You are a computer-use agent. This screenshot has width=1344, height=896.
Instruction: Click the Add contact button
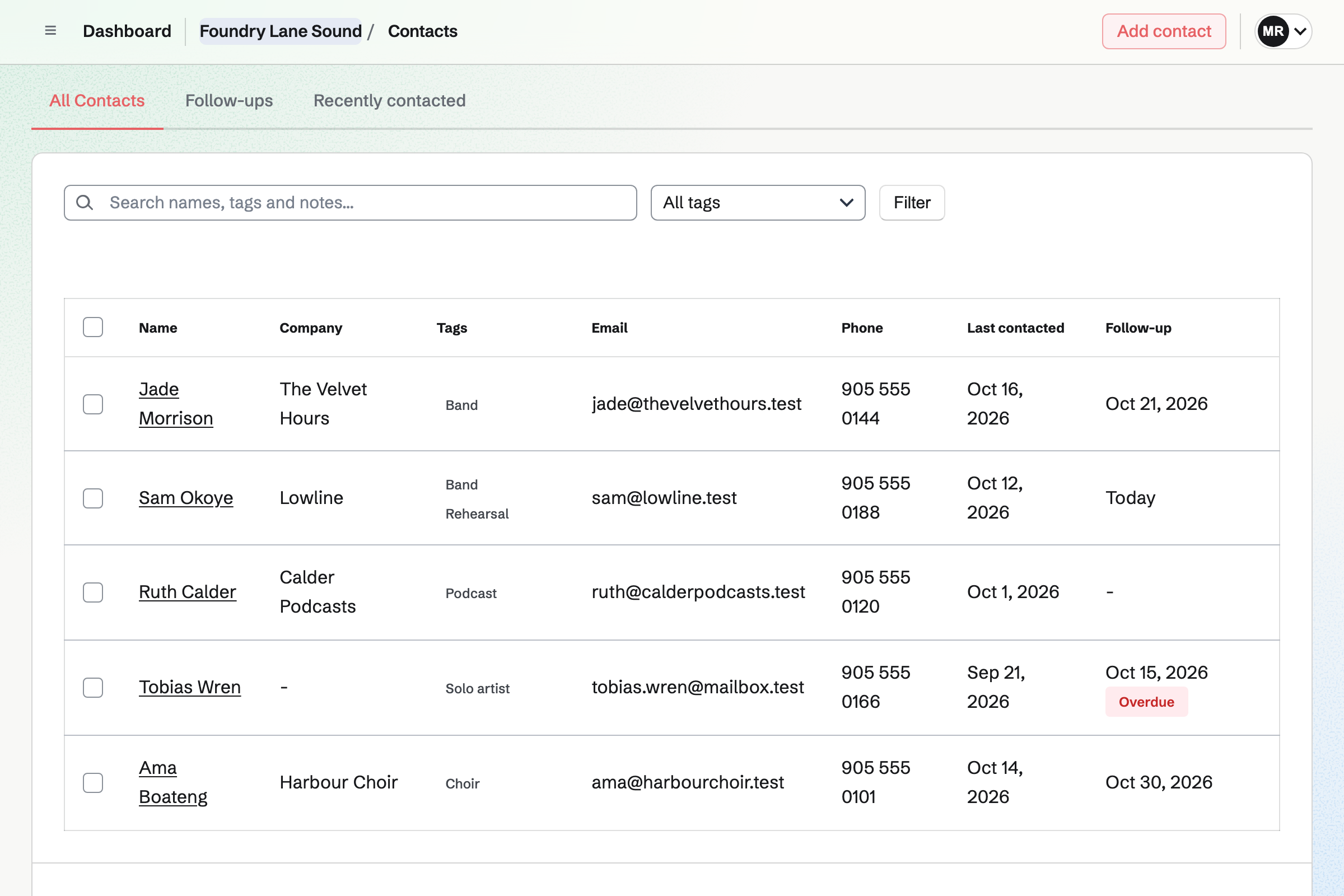coord(1164,31)
